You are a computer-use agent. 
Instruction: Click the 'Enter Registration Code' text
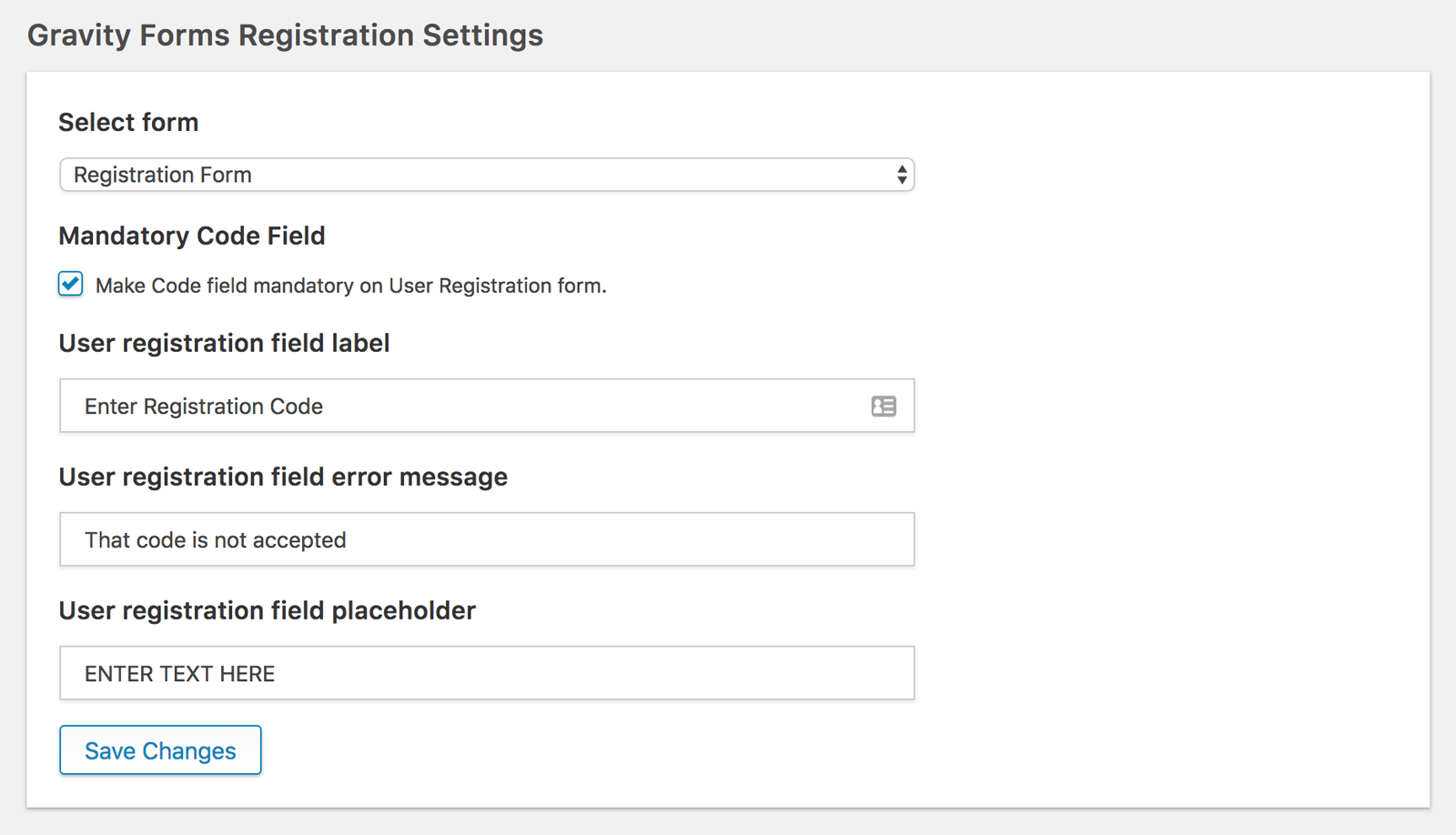click(204, 407)
